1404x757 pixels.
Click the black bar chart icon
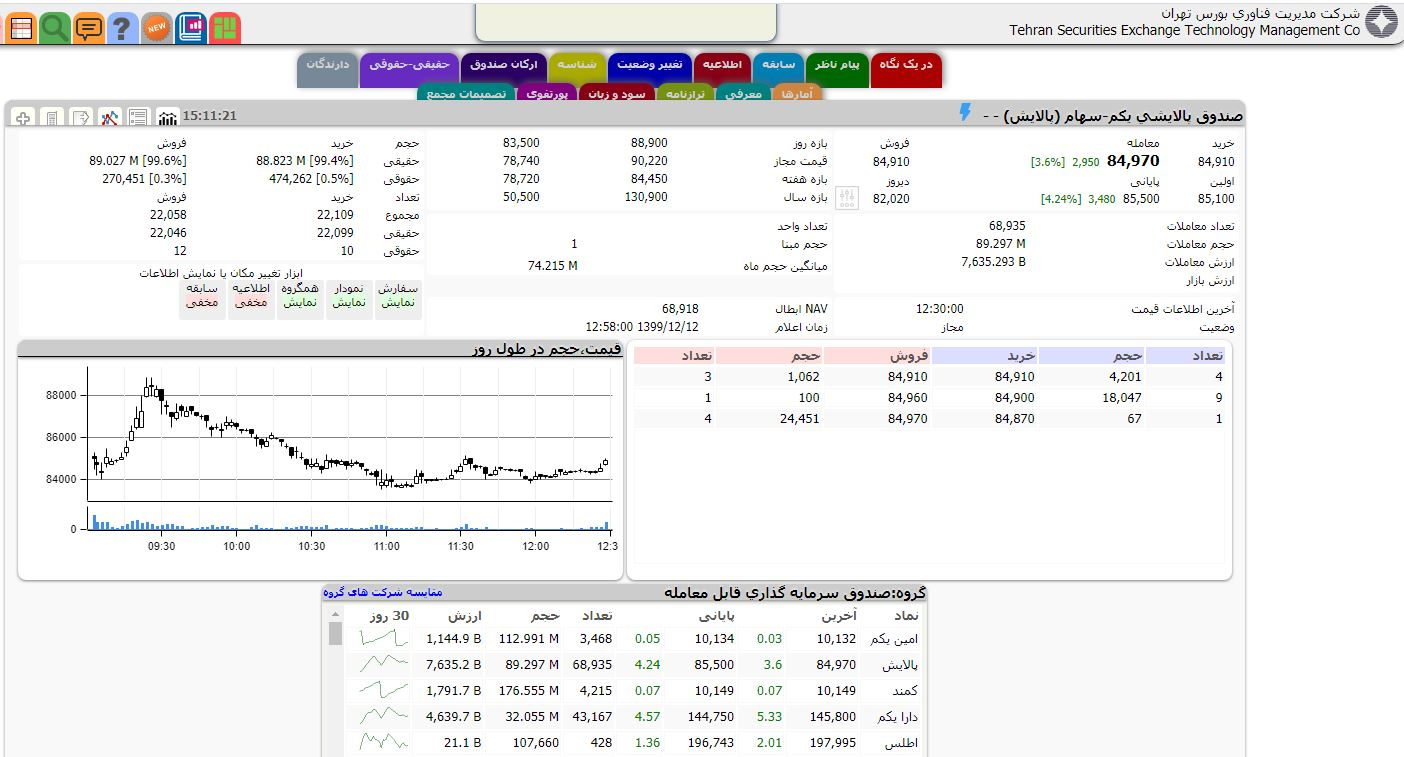click(x=168, y=118)
